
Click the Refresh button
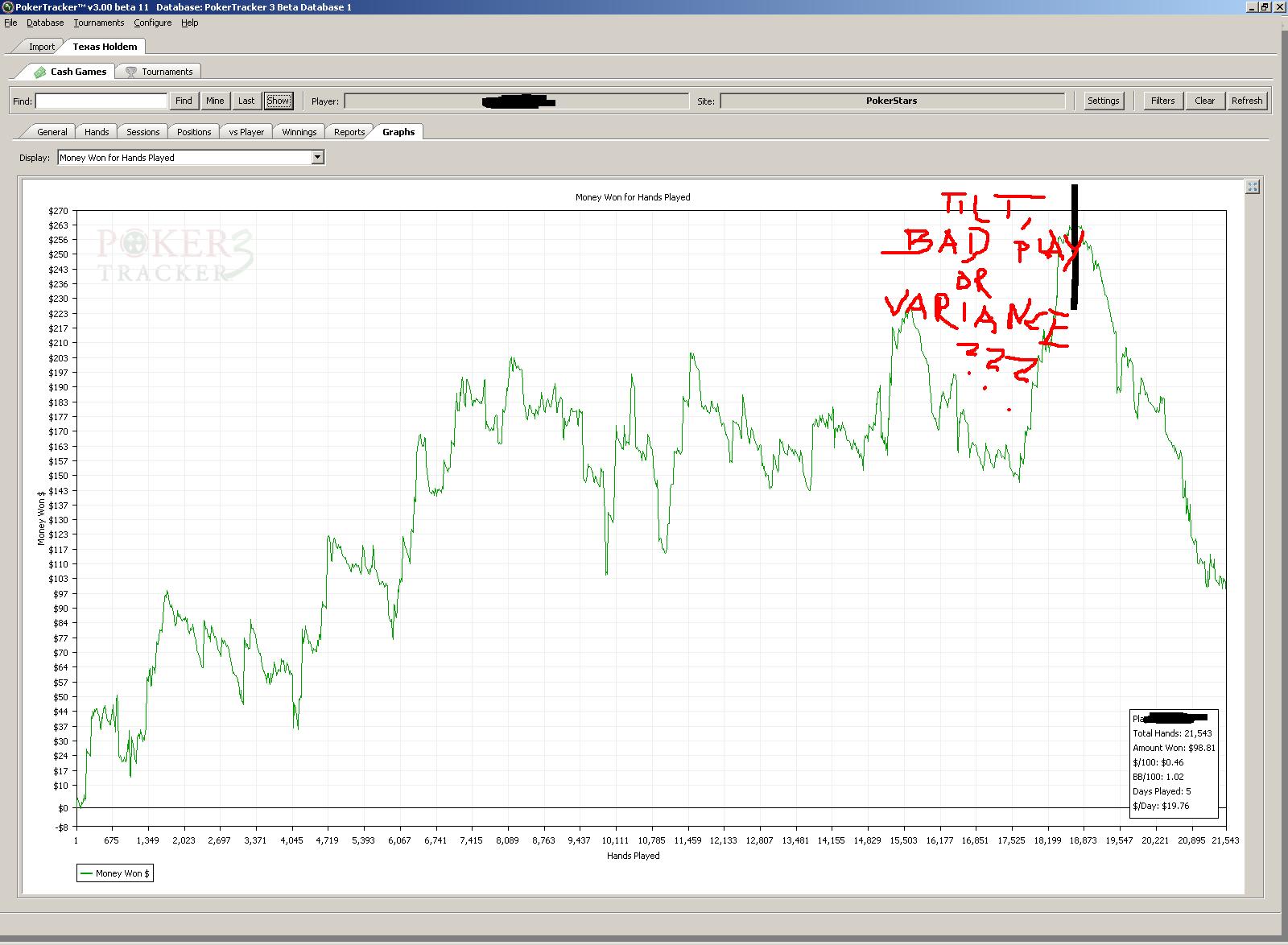pyautogui.click(x=1247, y=101)
